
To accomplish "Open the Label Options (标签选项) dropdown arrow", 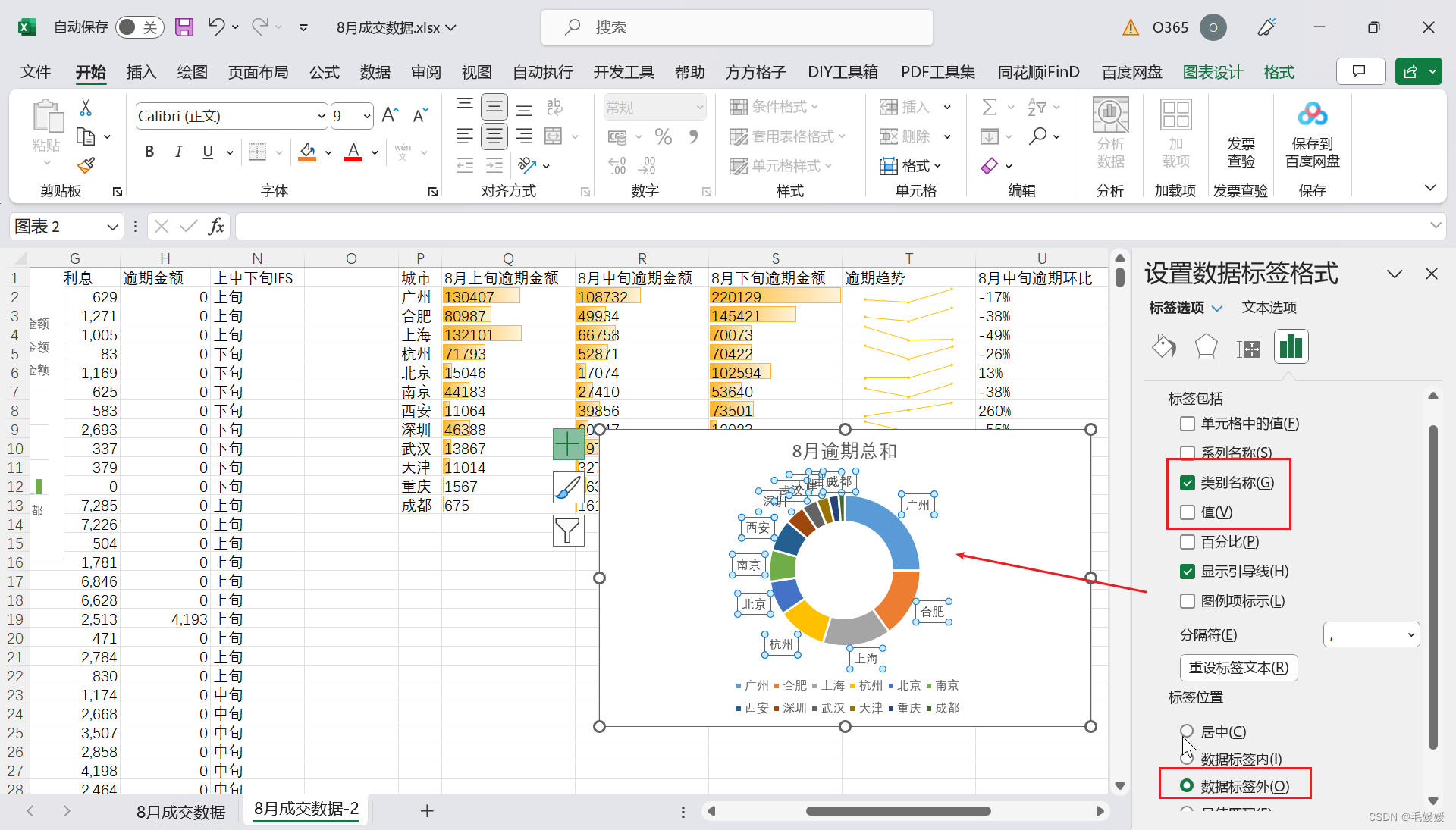I will 1217,308.
